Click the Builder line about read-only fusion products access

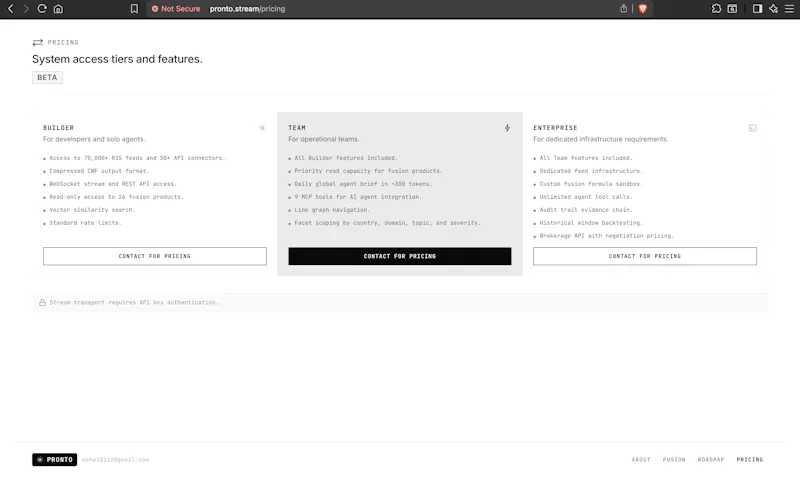coord(116,197)
